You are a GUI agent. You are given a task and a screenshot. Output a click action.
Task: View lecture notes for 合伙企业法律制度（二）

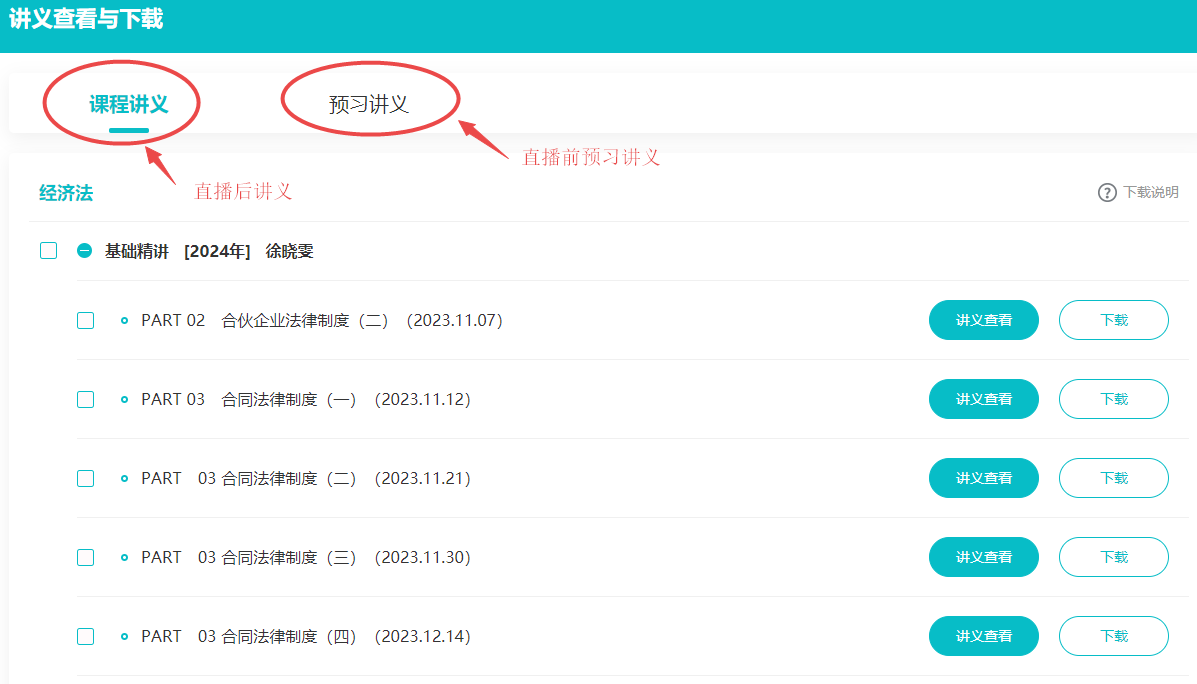[x=983, y=321]
